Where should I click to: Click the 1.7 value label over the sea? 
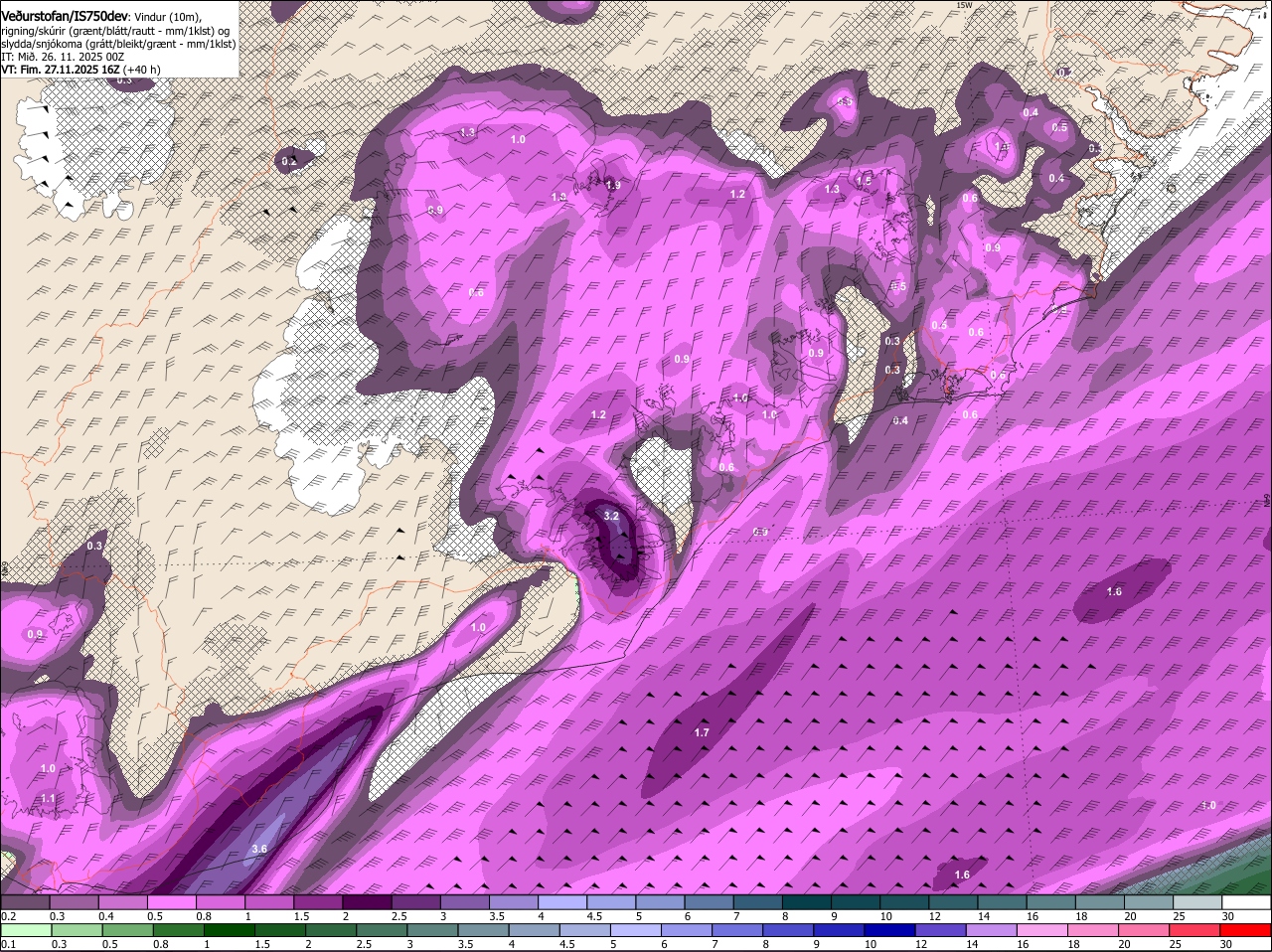click(702, 732)
